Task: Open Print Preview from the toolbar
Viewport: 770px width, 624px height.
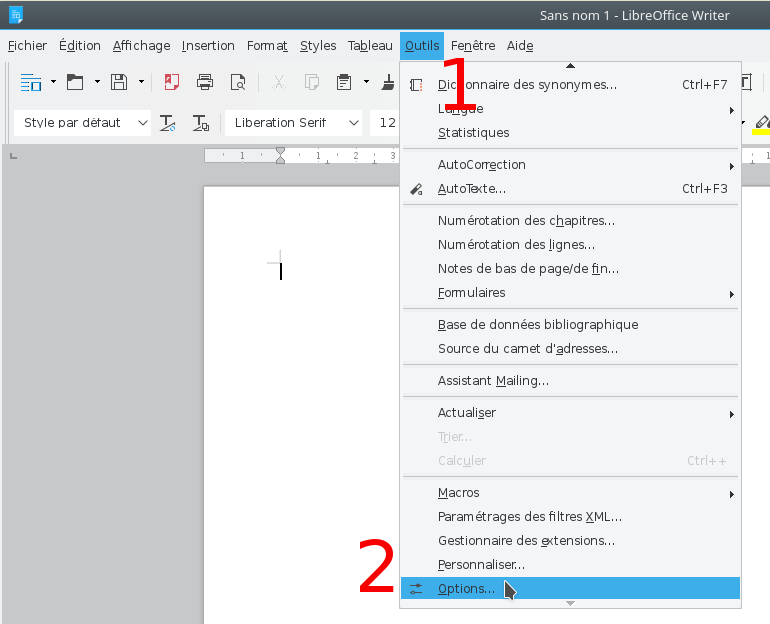Action: (237, 82)
